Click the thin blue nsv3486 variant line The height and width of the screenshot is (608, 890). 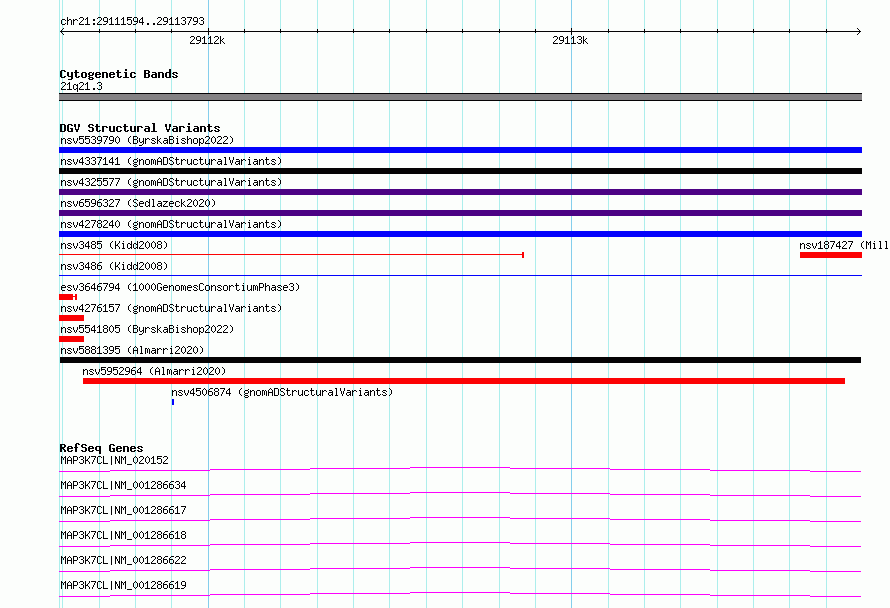(x=460, y=276)
